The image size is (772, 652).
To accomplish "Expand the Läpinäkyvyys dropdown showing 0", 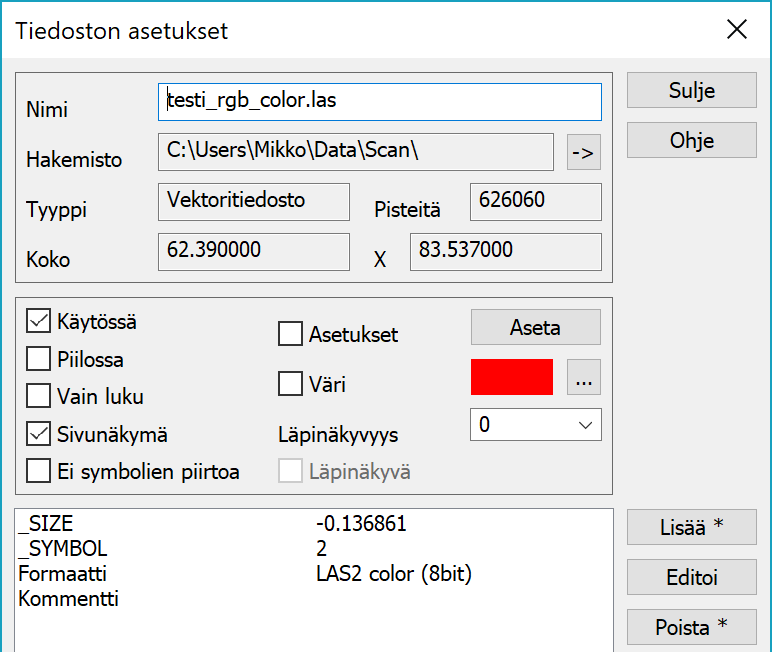I will [535, 425].
